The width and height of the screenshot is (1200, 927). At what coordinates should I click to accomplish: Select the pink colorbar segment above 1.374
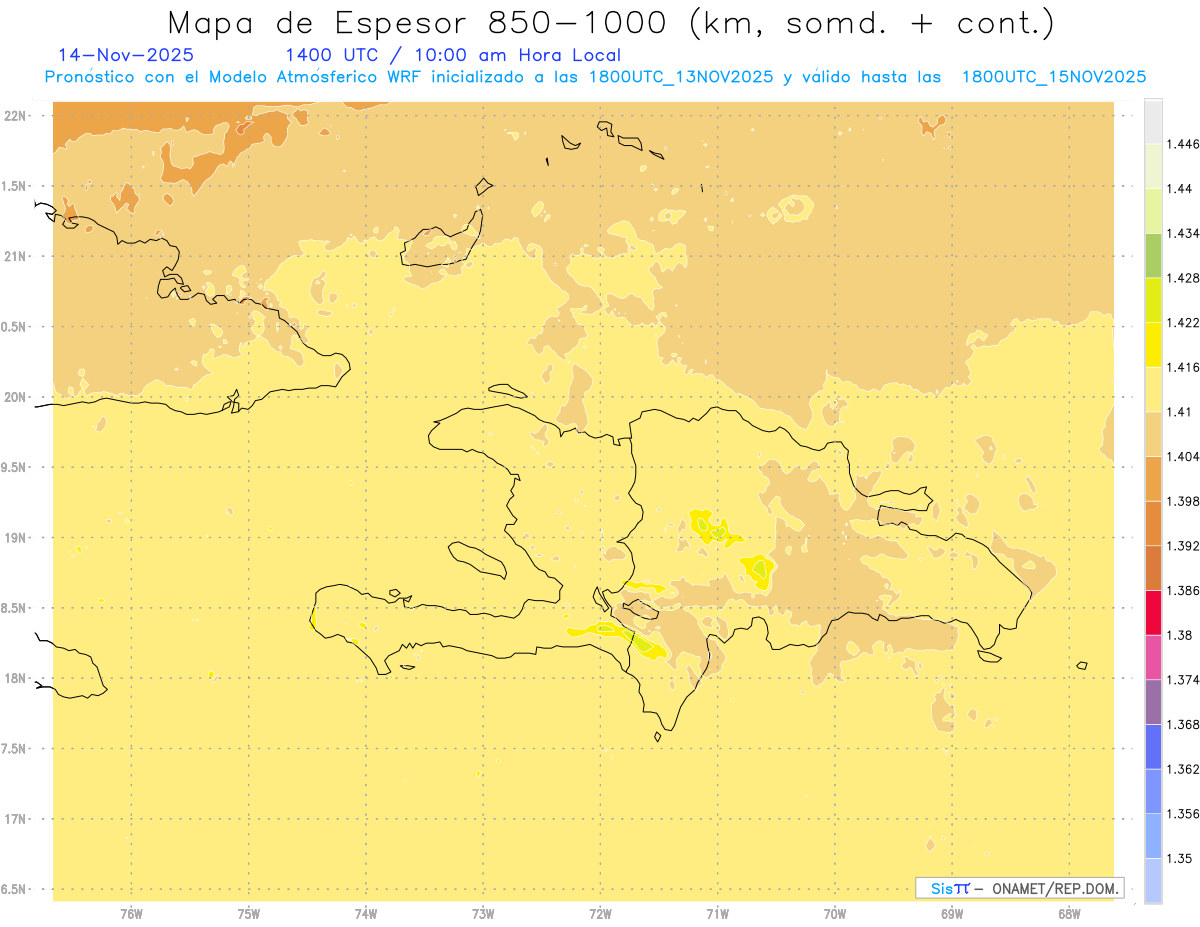(1153, 657)
